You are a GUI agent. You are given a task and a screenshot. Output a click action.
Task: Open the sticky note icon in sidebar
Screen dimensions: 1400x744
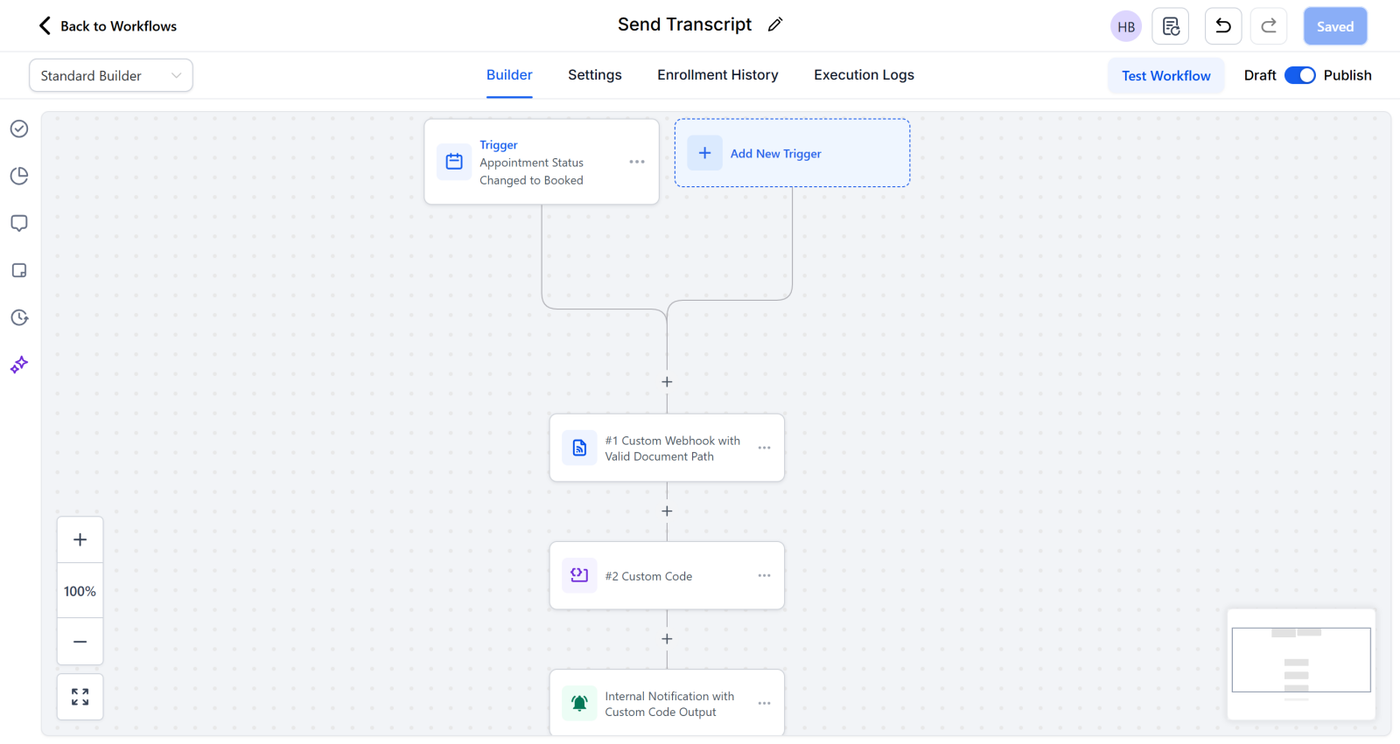(x=19, y=271)
